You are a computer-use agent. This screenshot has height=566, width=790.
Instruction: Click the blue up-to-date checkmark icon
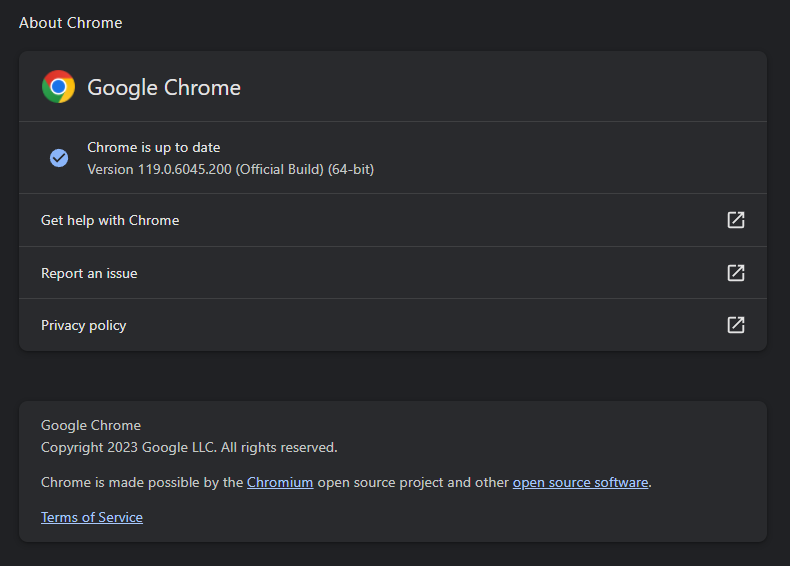click(x=59, y=158)
